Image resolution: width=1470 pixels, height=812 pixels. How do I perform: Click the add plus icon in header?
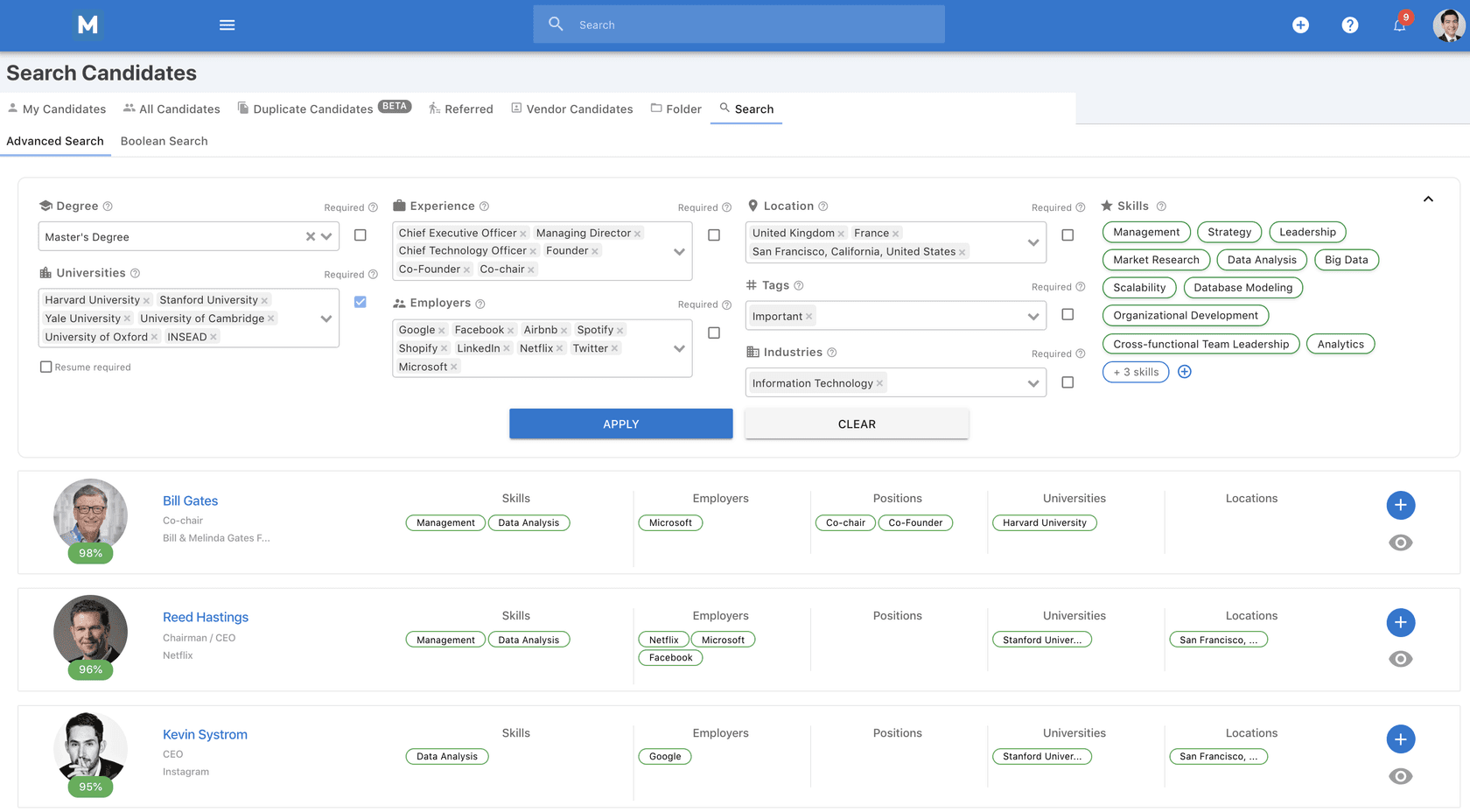click(x=1300, y=25)
